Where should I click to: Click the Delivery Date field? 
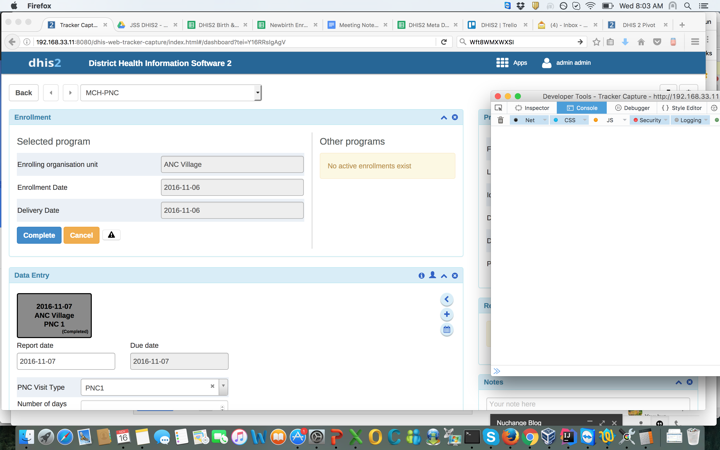(232, 210)
